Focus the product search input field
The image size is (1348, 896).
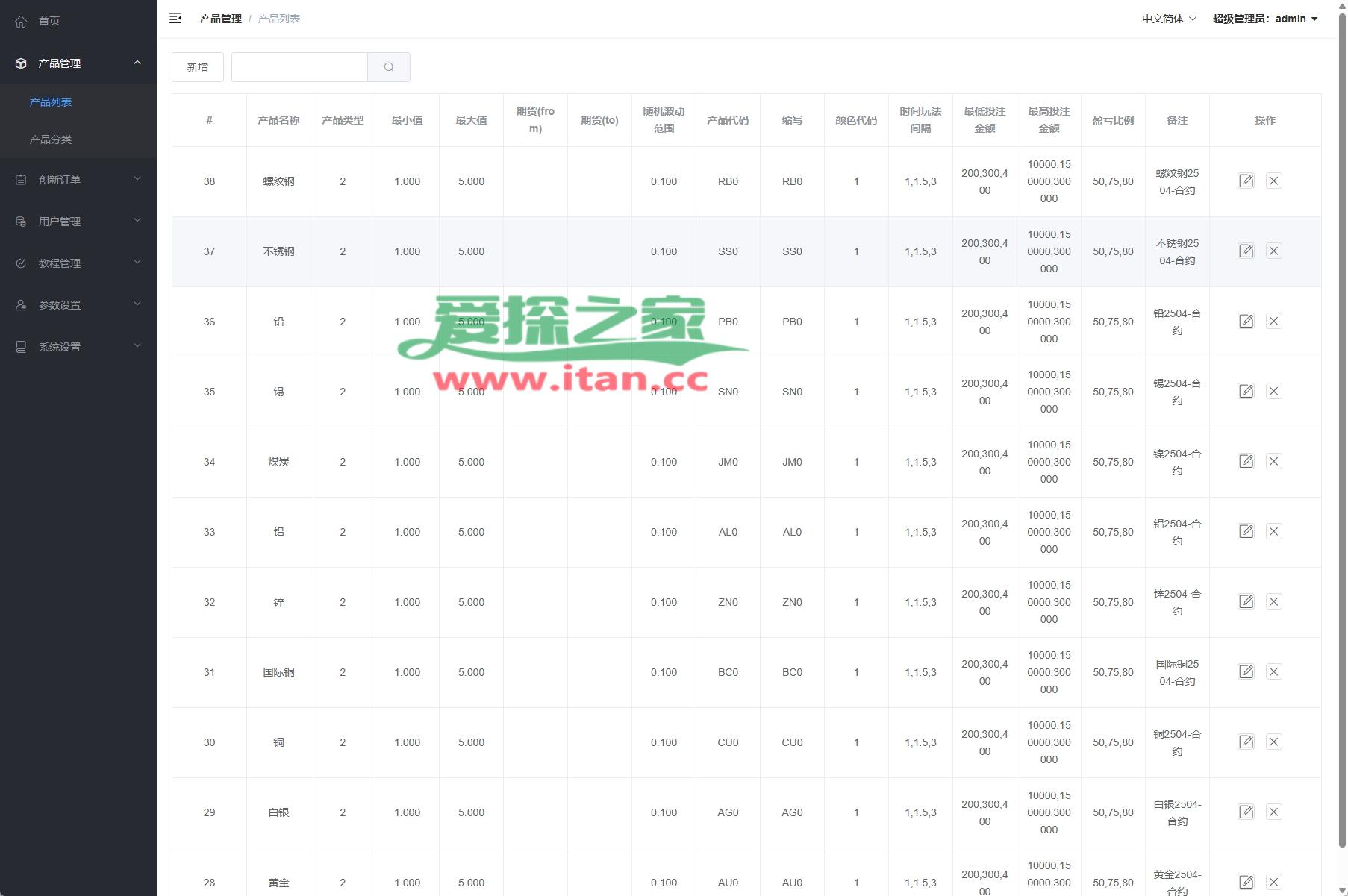299,67
